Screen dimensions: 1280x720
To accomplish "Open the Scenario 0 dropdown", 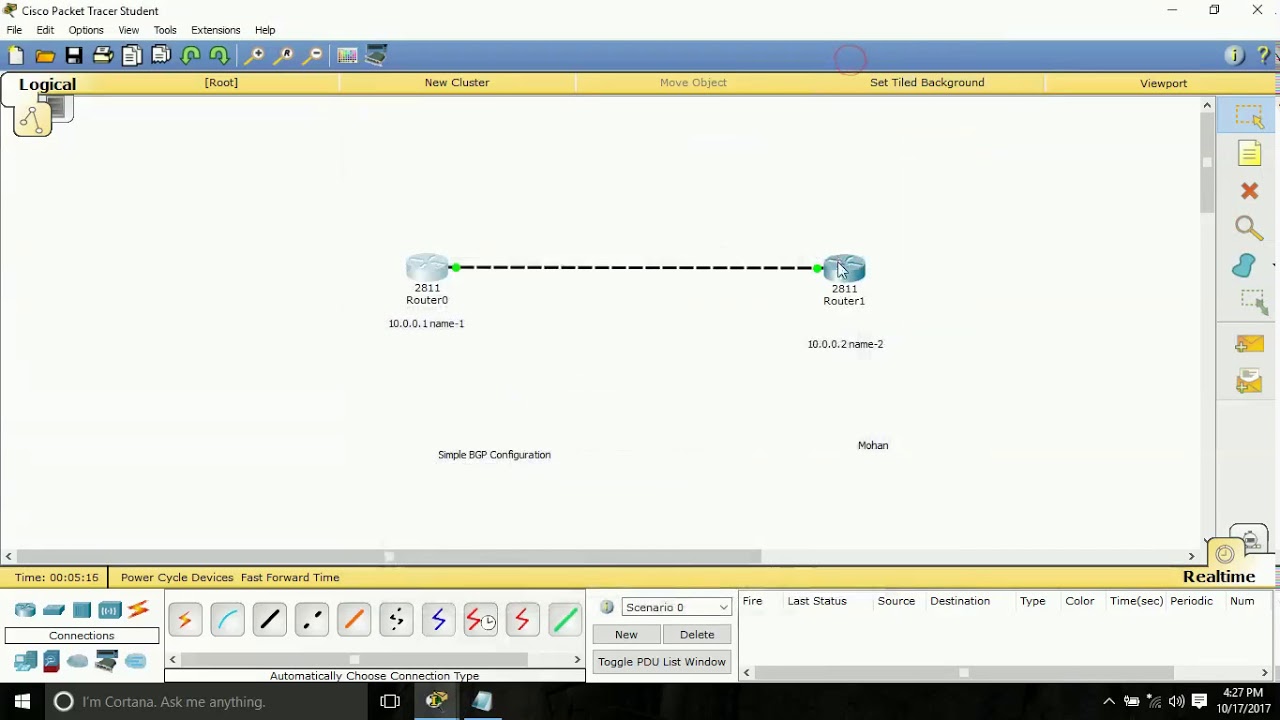I will pyautogui.click(x=677, y=607).
